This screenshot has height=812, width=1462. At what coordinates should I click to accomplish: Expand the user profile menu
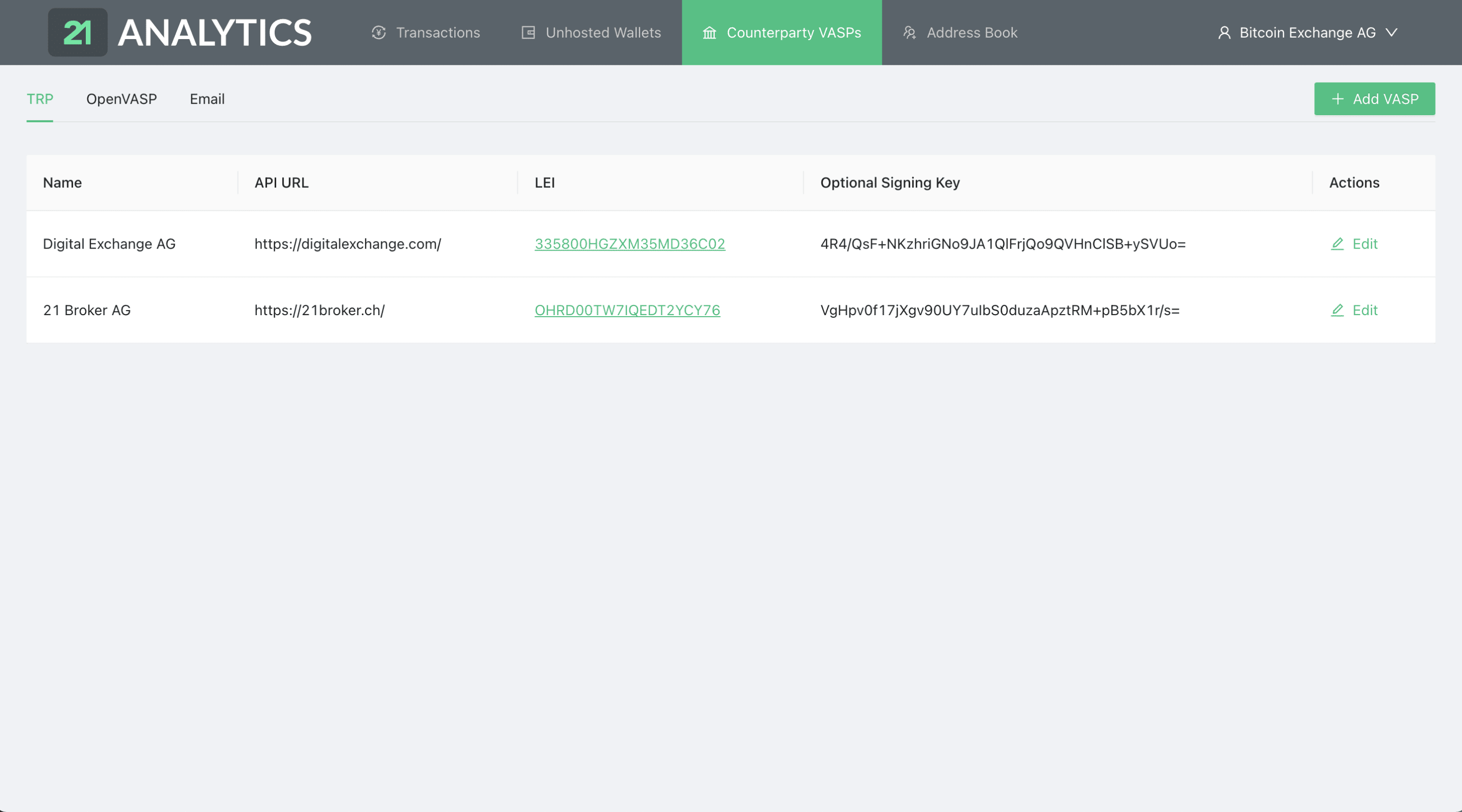[1308, 32]
